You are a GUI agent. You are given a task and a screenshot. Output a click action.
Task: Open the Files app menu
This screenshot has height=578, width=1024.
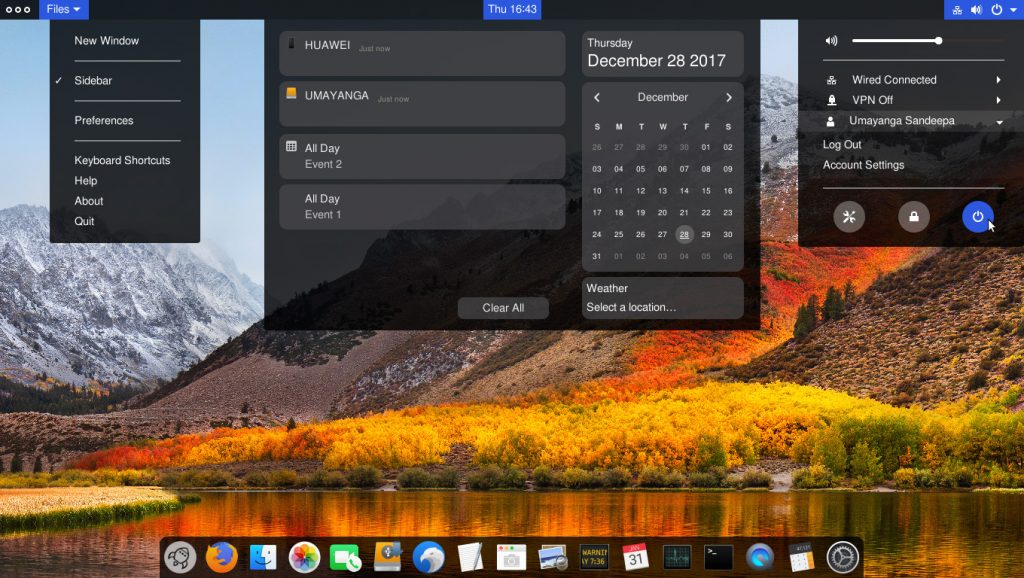point(63,9)
